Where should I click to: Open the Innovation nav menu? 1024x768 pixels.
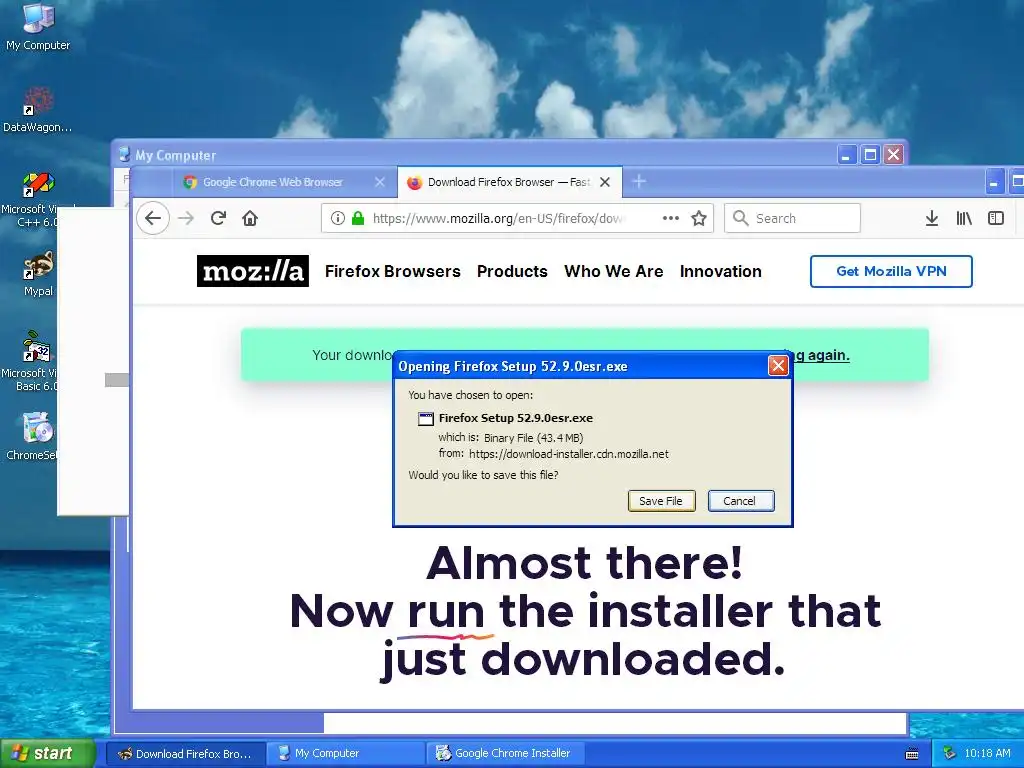click(720, 271)
